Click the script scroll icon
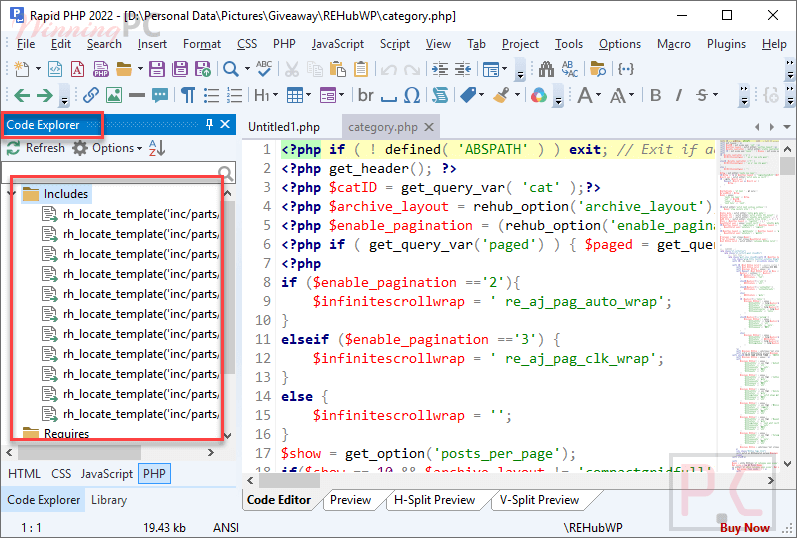 point(440,95)
